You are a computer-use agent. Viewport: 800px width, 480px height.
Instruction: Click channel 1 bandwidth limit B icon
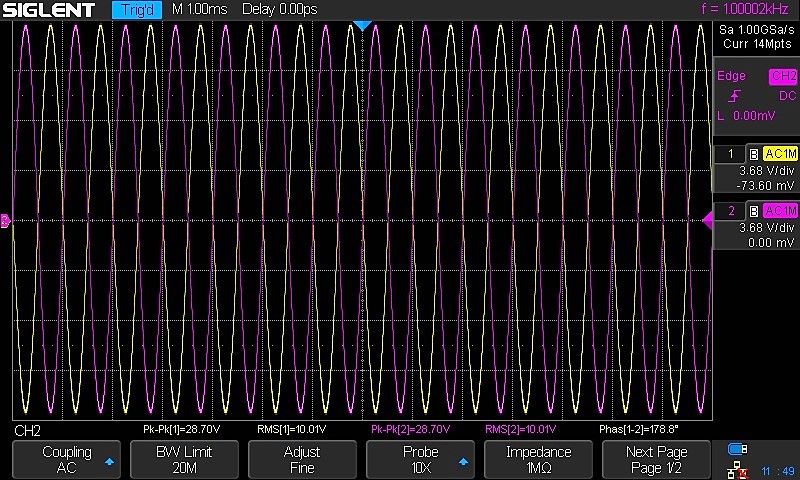click(x=753, y=154)
